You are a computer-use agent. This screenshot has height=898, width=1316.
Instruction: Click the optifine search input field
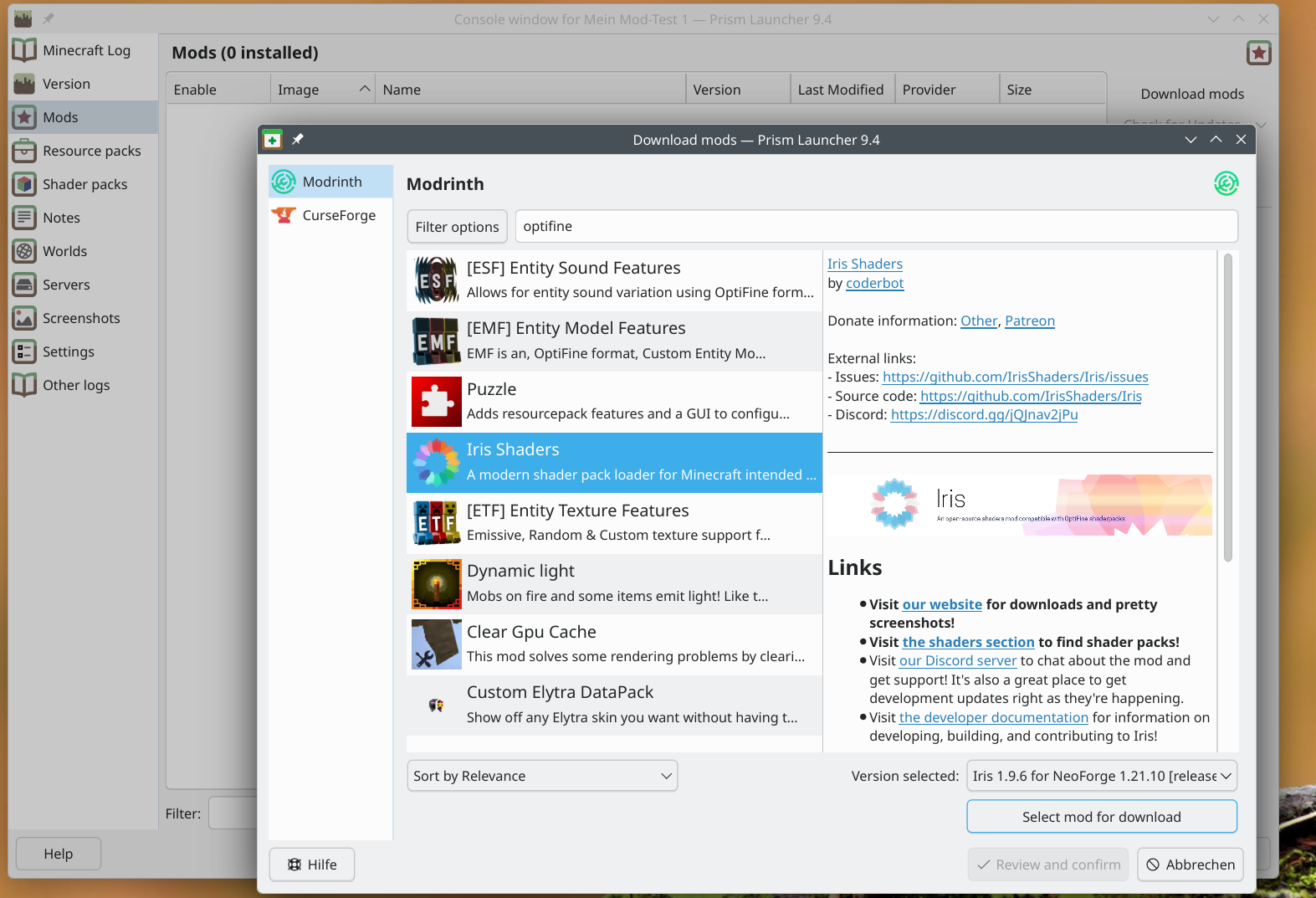(876, 227)
